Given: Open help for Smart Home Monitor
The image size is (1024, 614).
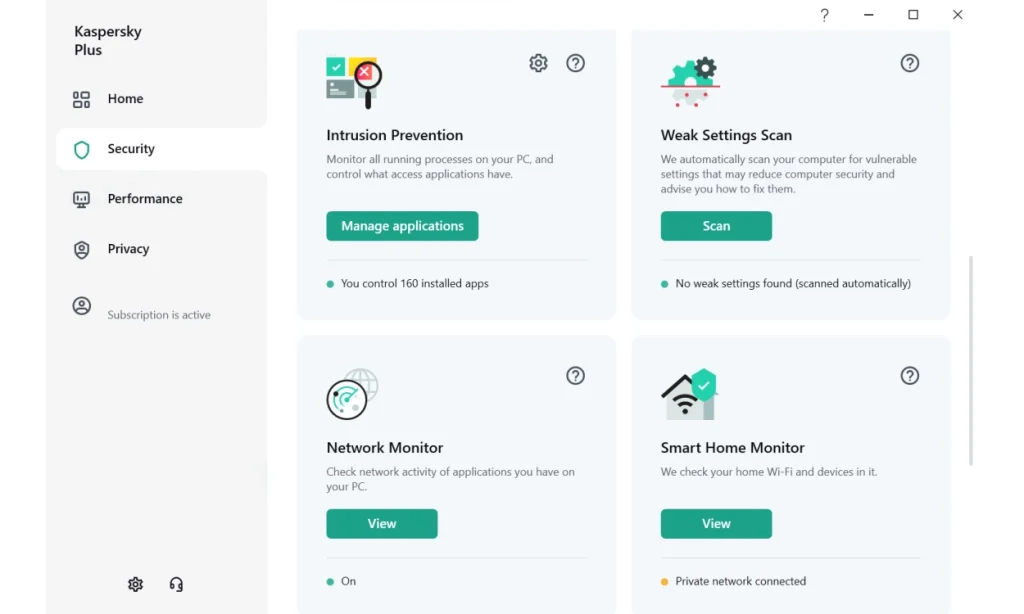Looking at the screenshot, I should coord(909,376).
